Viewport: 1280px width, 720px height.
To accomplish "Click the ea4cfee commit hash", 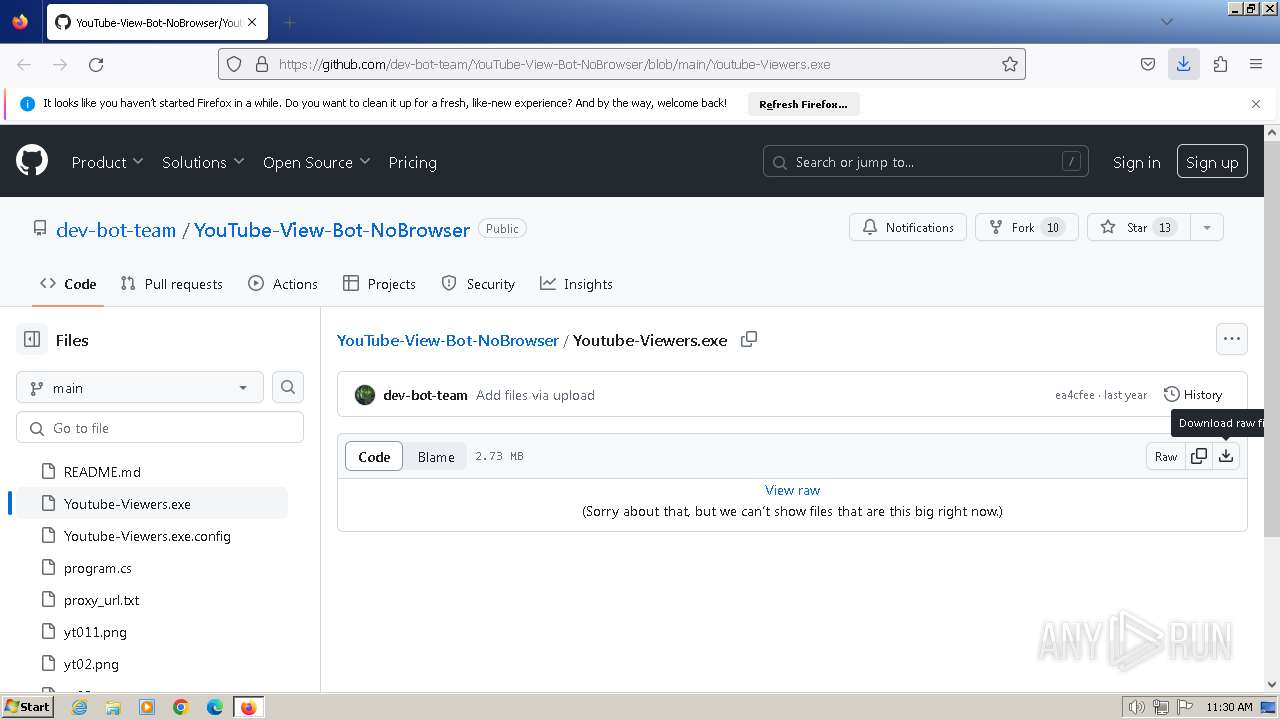I will click(x=1074, y=395).
